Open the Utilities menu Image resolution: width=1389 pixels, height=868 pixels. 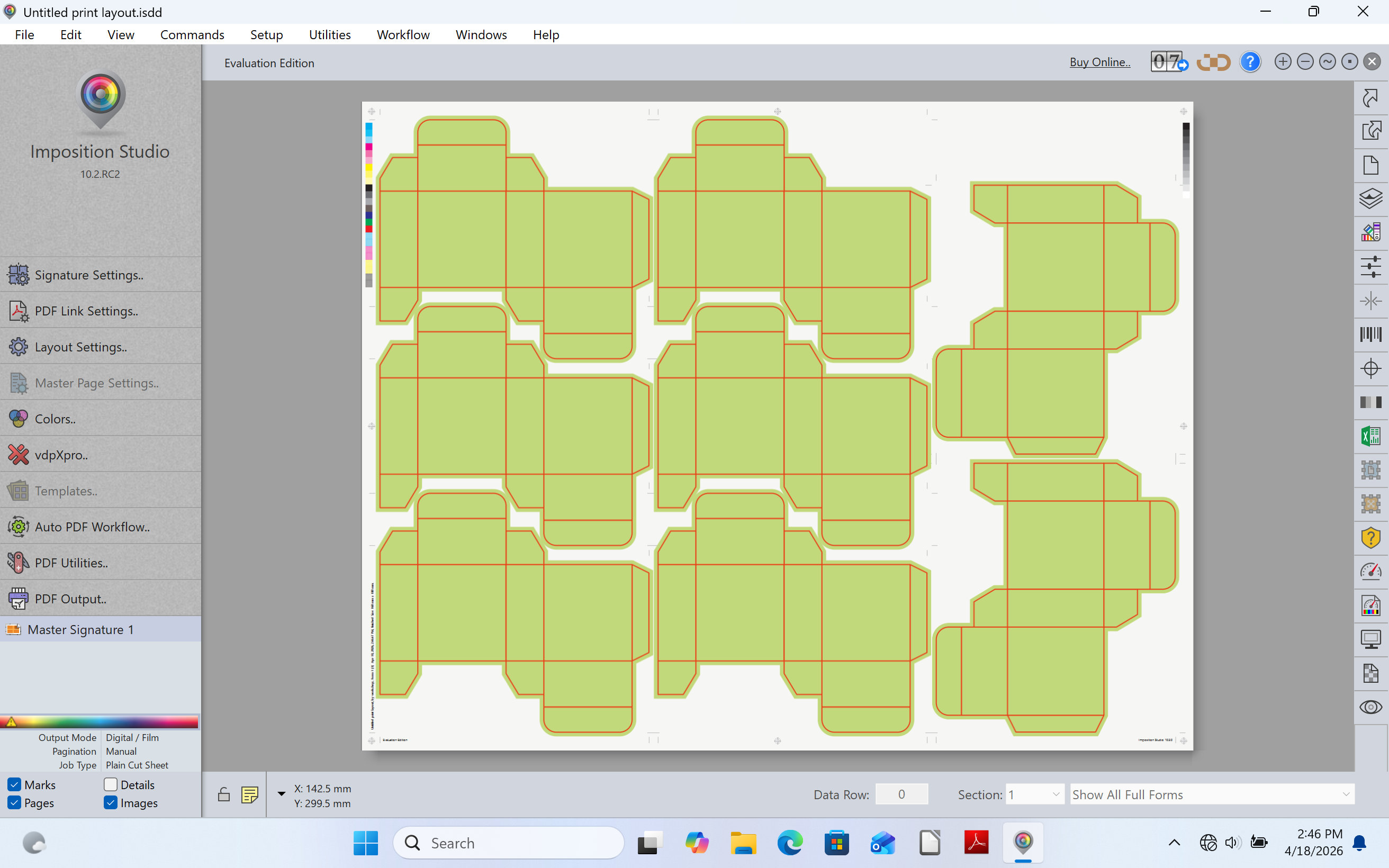click(329, 34)
